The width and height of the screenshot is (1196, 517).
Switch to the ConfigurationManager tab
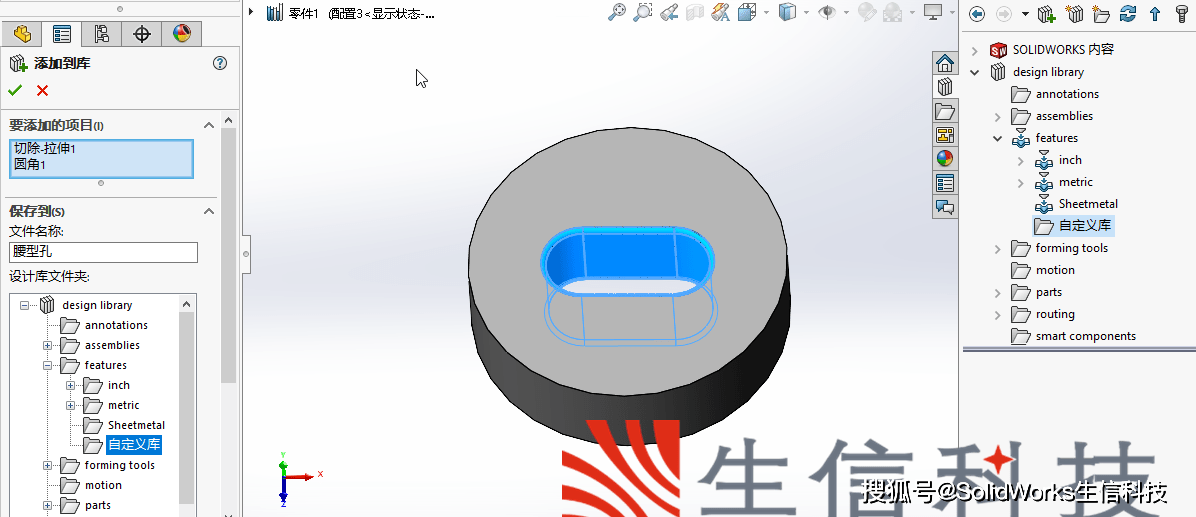coord(101,33)
